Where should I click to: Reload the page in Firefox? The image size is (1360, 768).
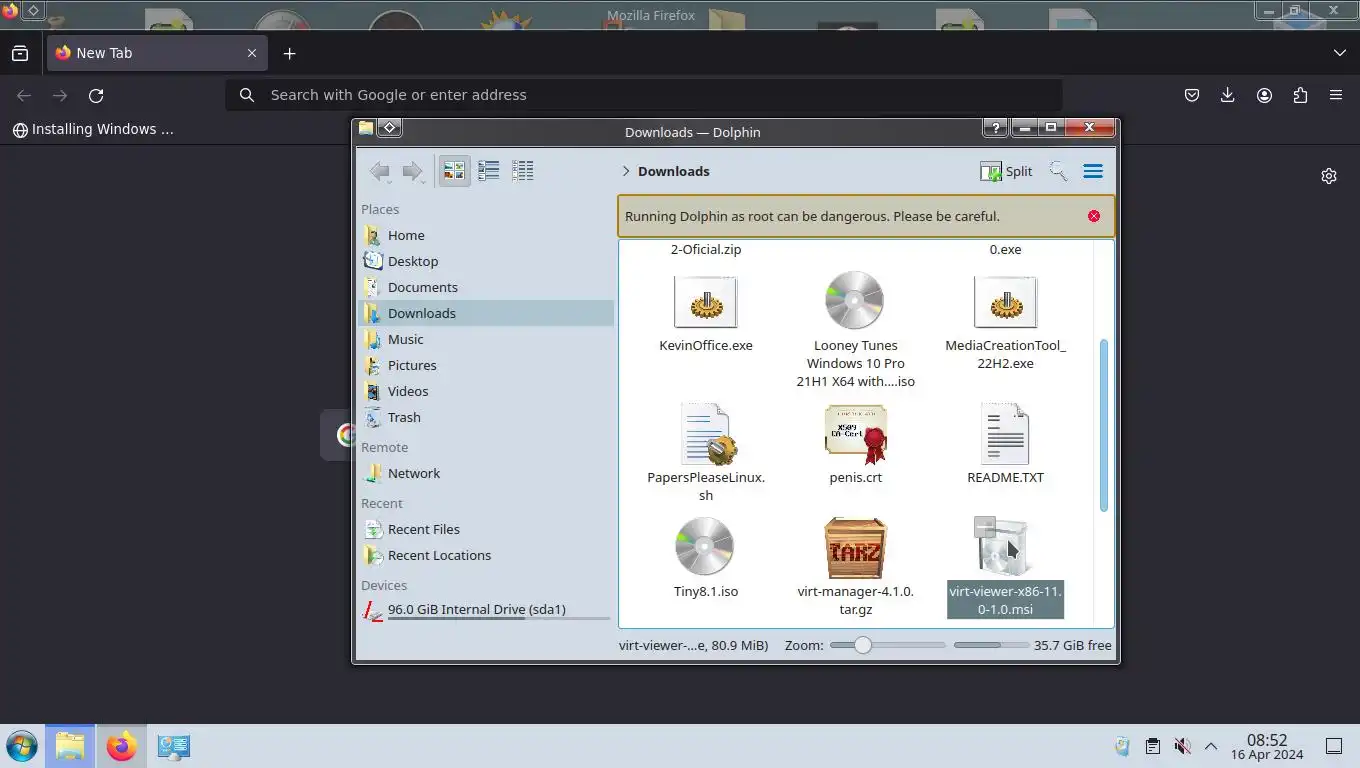point(96,95)
